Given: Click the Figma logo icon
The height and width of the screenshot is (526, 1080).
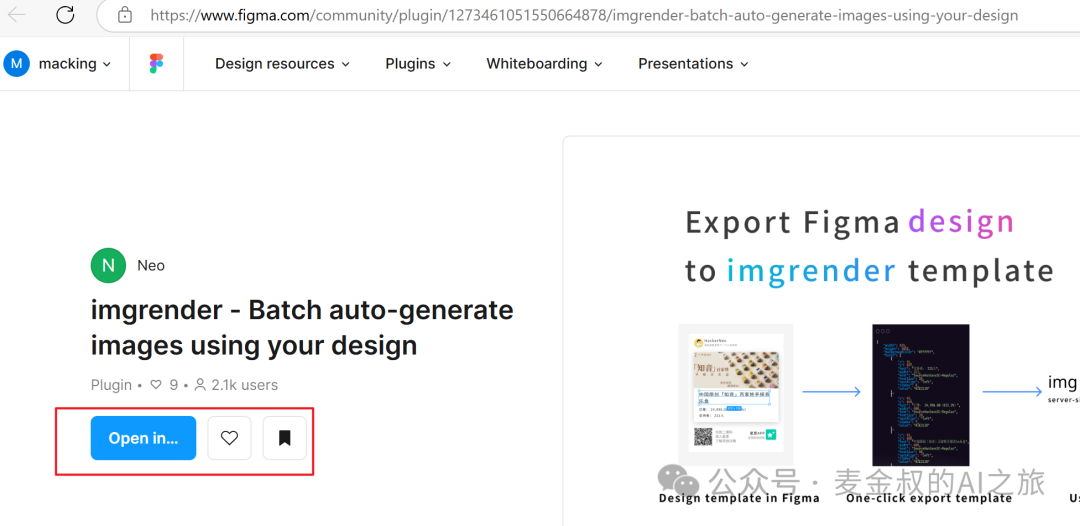Looking at the screenshot, I should pos(156,64).
